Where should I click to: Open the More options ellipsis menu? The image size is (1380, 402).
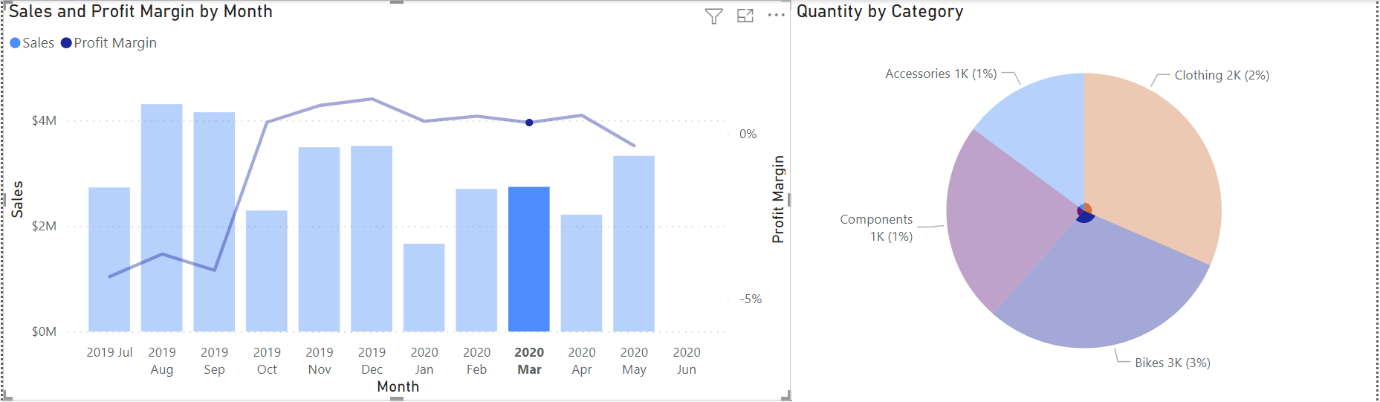tap(776, 16)
